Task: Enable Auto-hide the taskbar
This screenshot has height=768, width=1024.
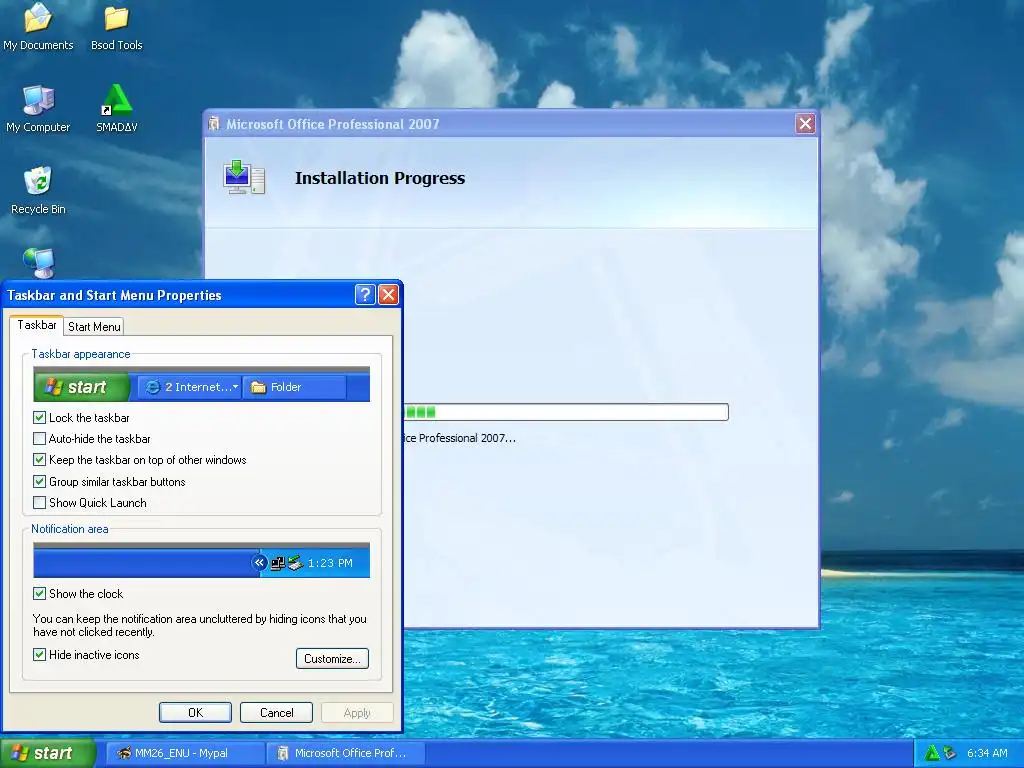Action: click(x=39, y=438)
